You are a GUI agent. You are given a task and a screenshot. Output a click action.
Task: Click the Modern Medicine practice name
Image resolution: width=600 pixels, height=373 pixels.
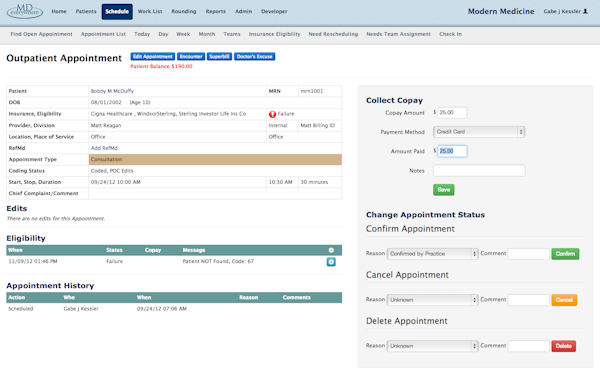tap(501, 11)
